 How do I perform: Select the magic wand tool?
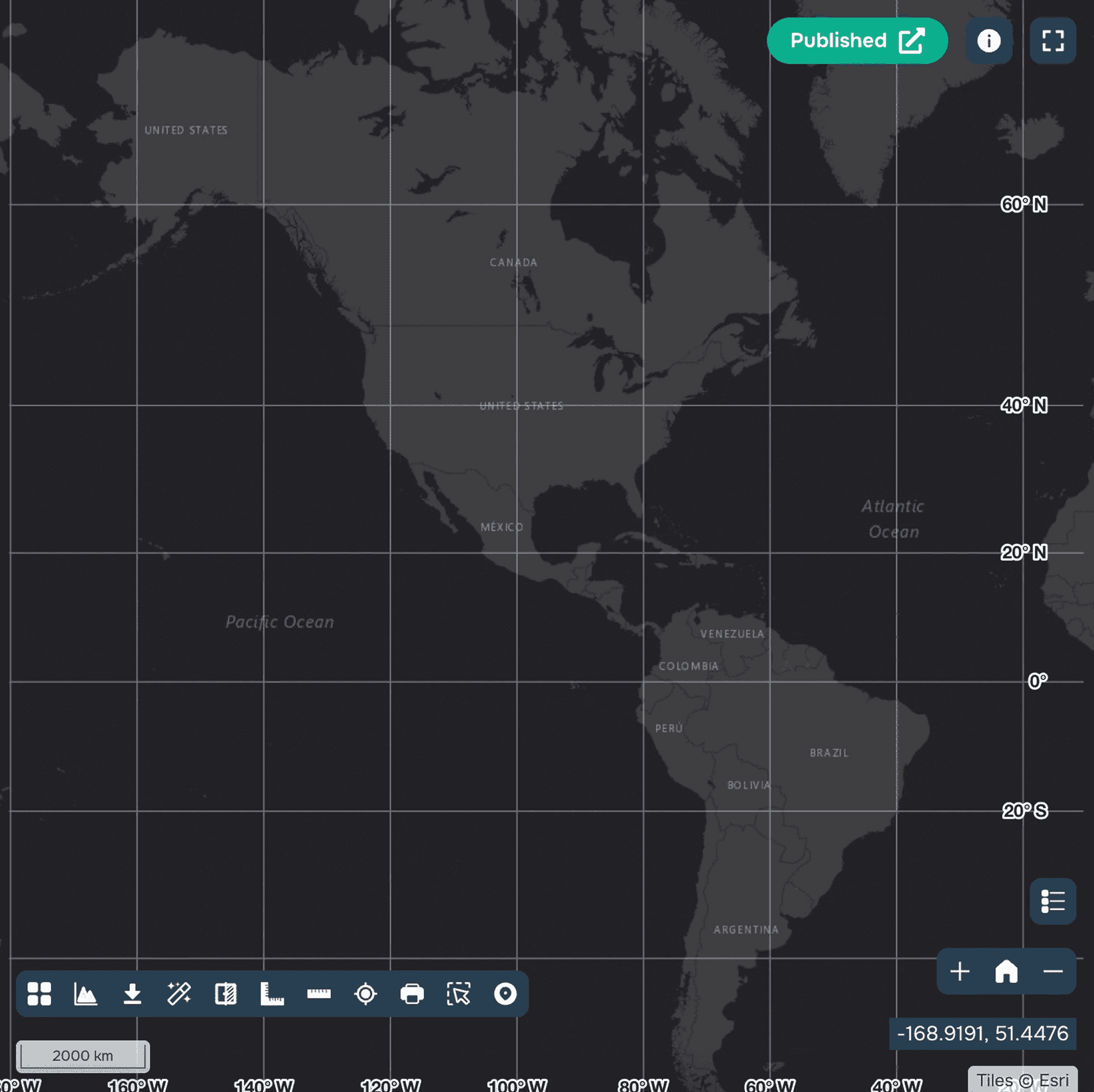179,994
